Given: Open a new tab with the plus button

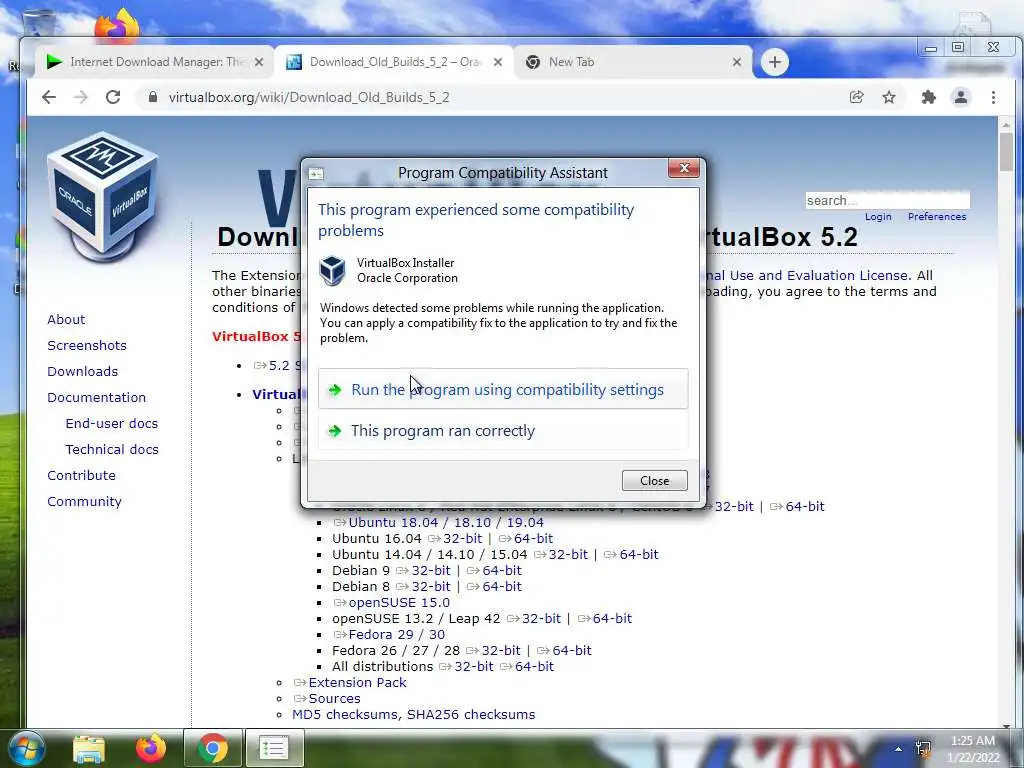Looking at the screenshot, I should point(775,62).
